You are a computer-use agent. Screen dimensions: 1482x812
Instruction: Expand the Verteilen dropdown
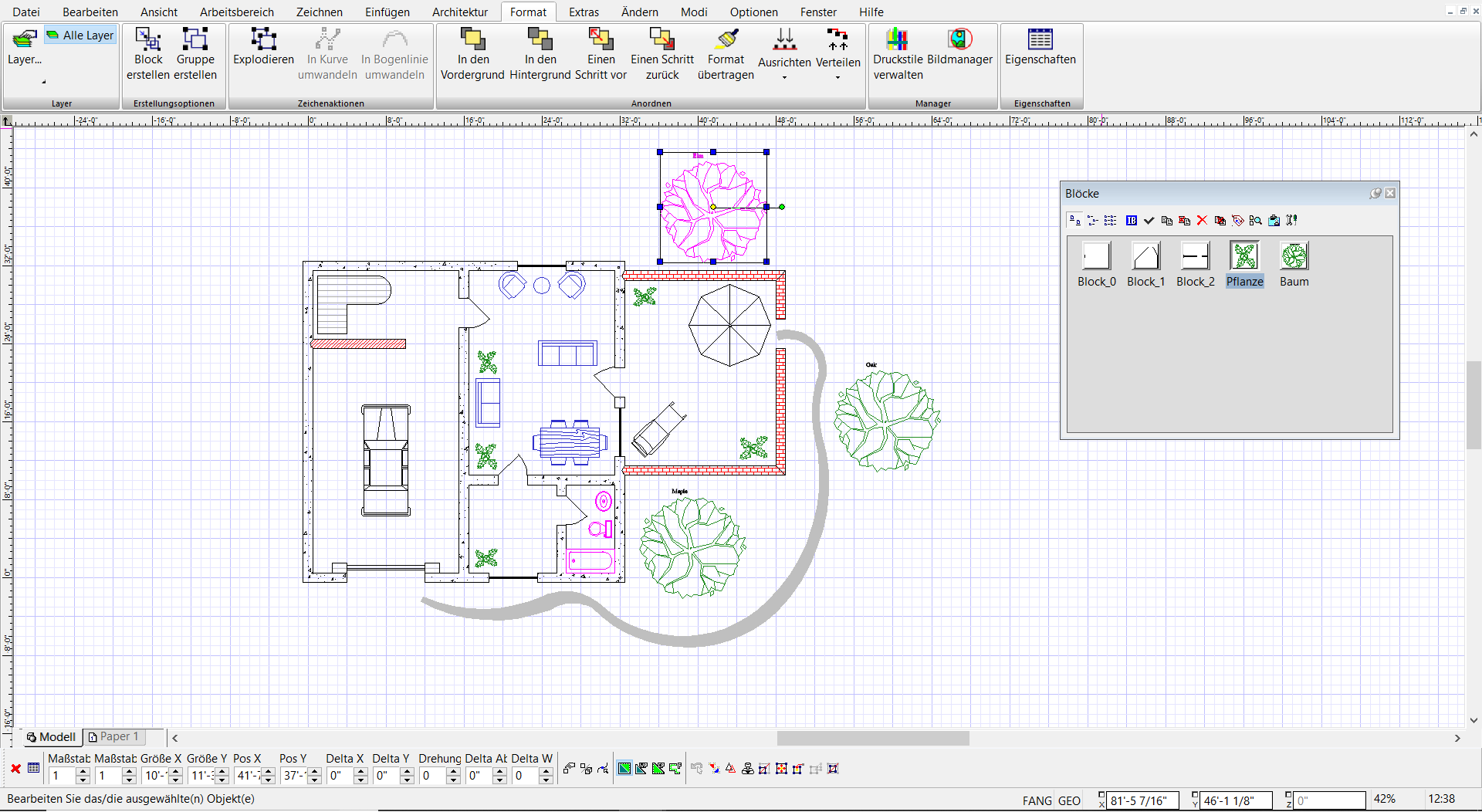837,77
